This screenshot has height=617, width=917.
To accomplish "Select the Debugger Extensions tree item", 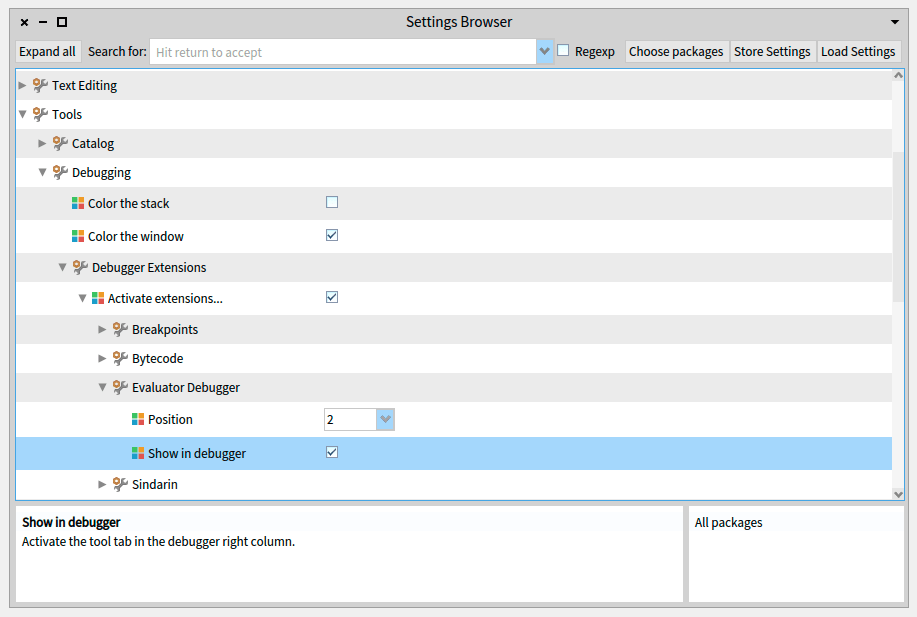I will [x=149, y=268].
